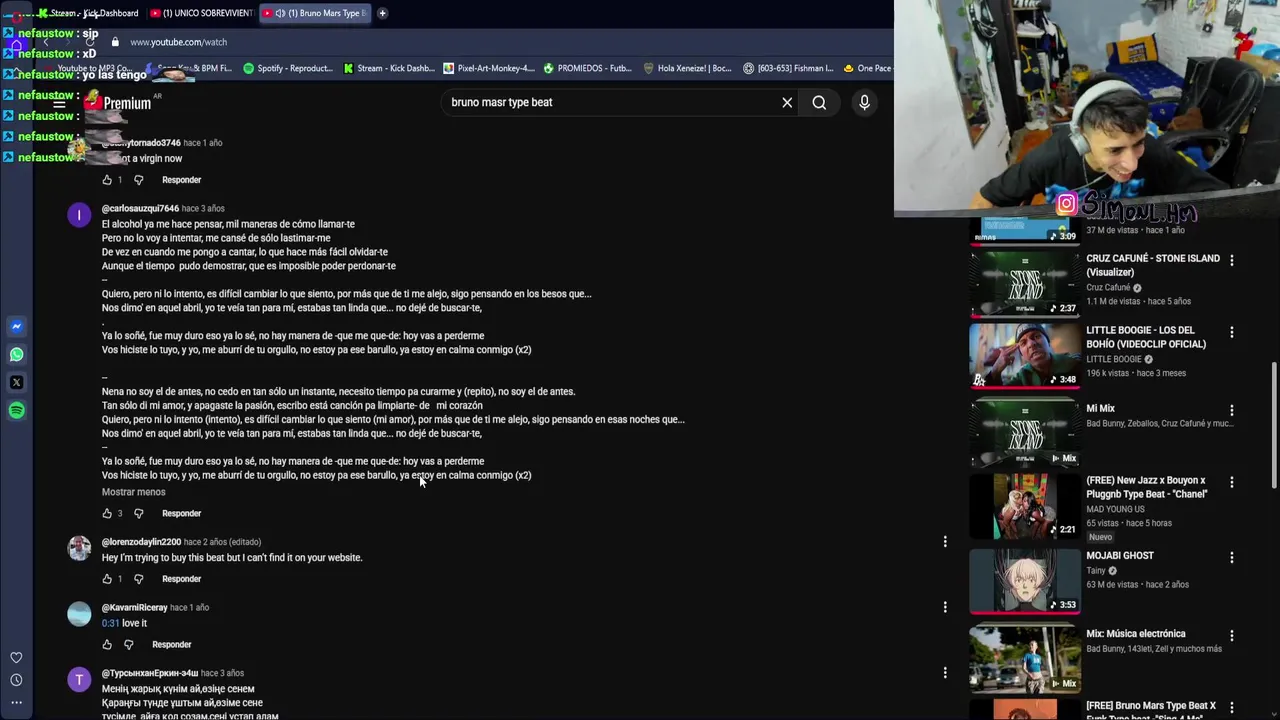Open the Messenger sidebar icon
Screen dimensions: 1280x720
(16, 326)
